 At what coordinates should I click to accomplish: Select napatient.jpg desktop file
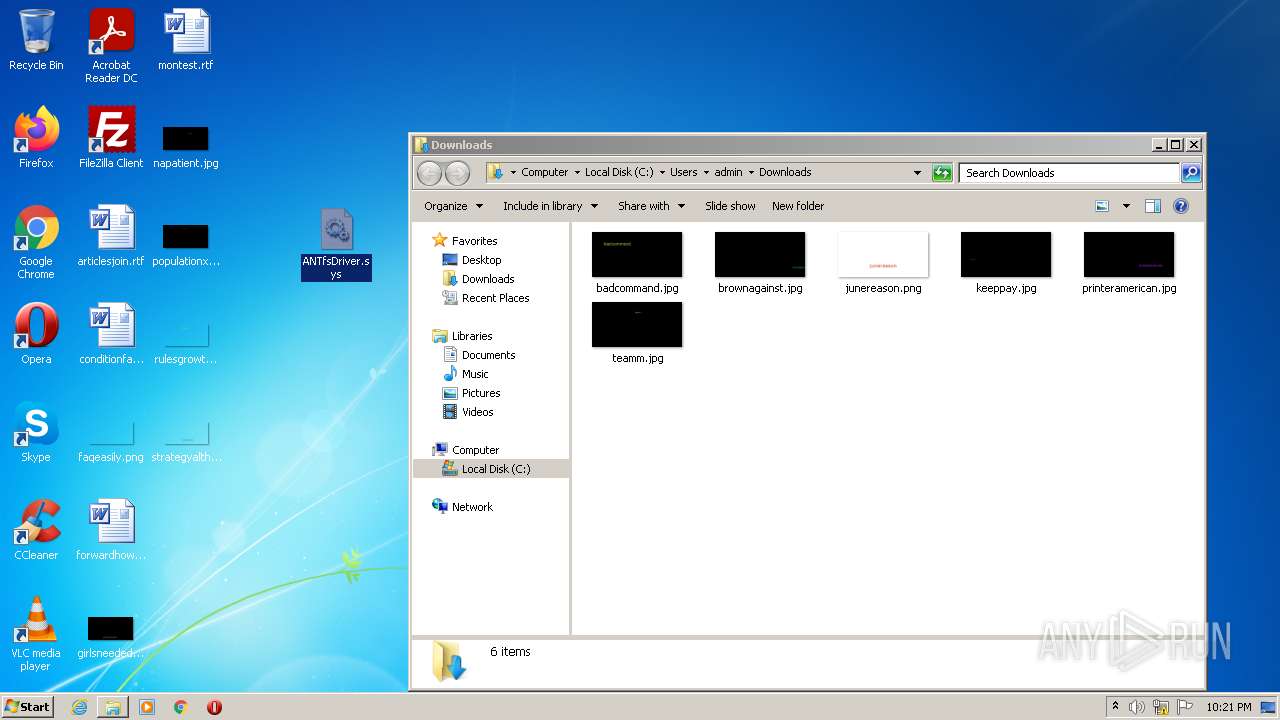click(x=186, y=146)
